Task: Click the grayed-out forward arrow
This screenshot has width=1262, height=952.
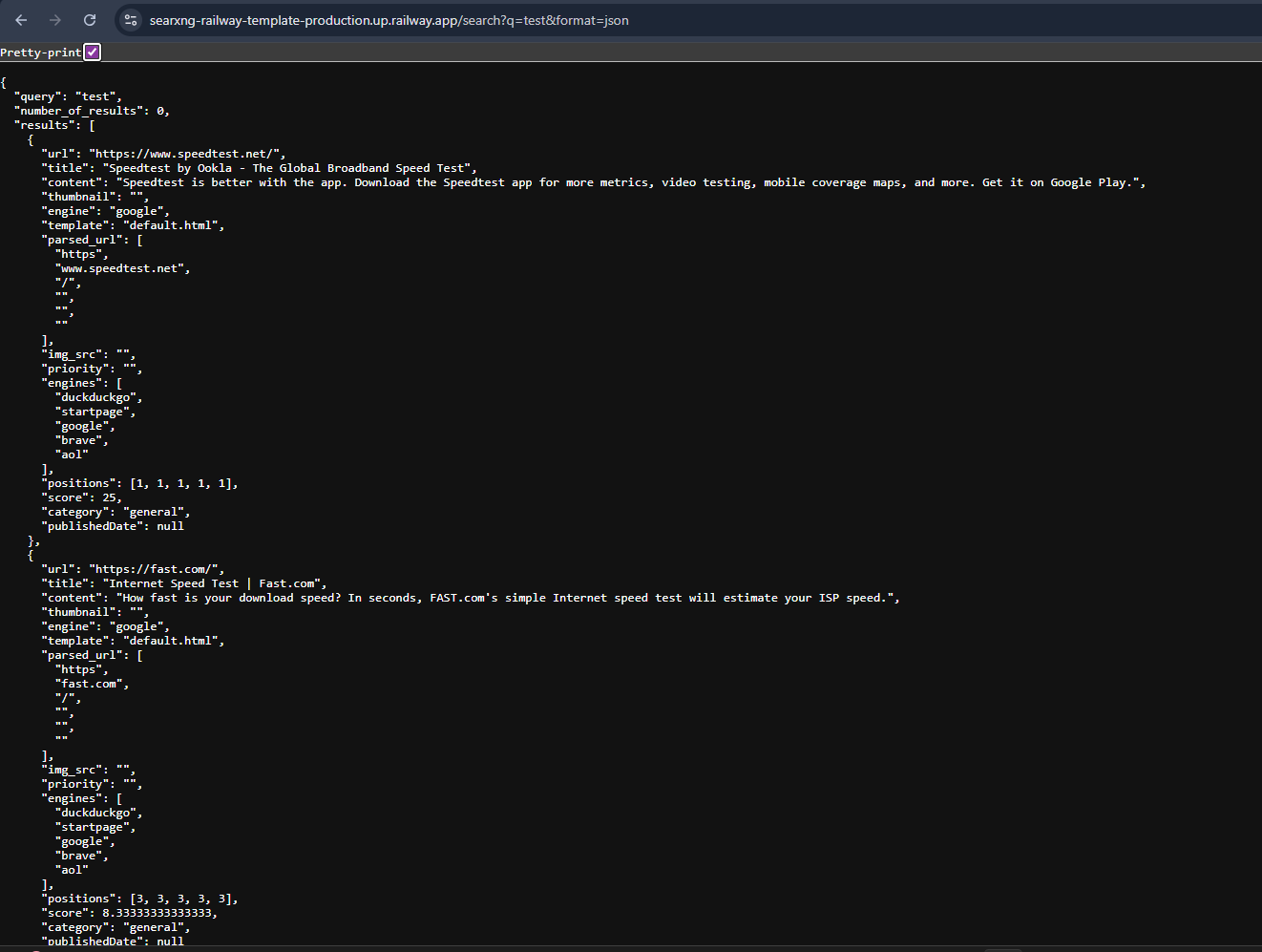Action: [x=54, y=20]
